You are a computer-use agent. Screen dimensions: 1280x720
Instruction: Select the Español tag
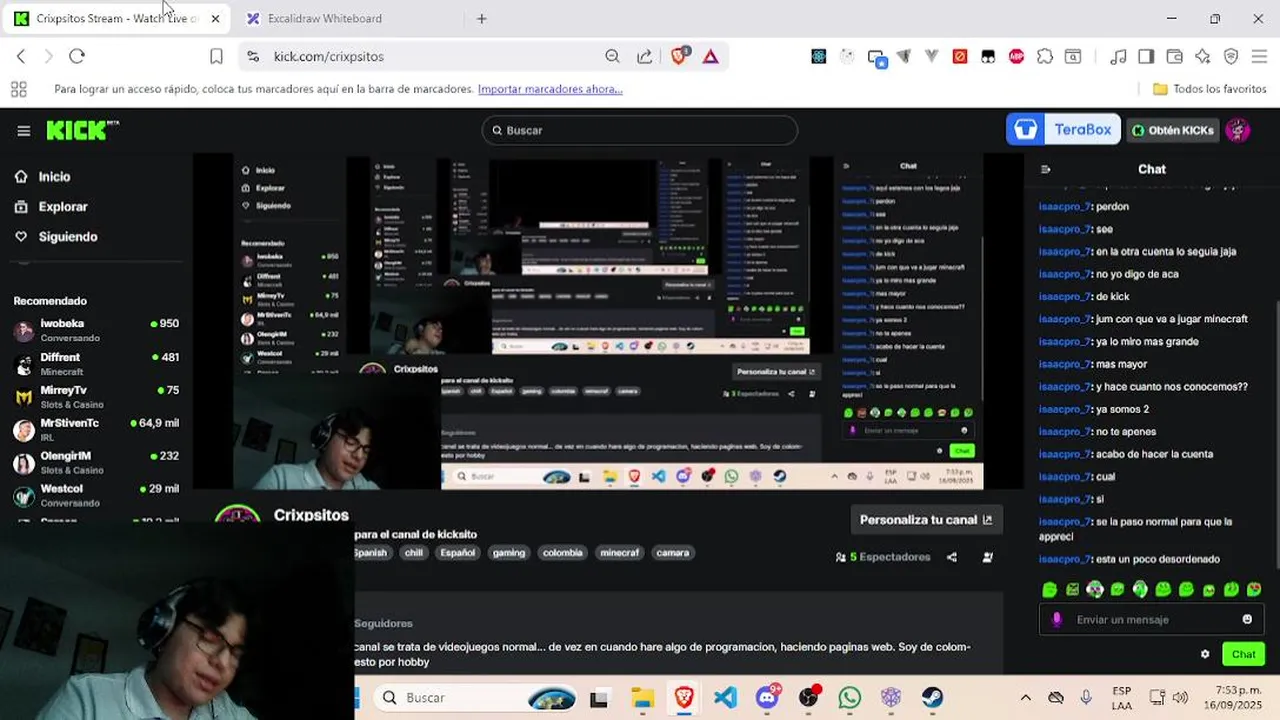(x=457, y=552)
